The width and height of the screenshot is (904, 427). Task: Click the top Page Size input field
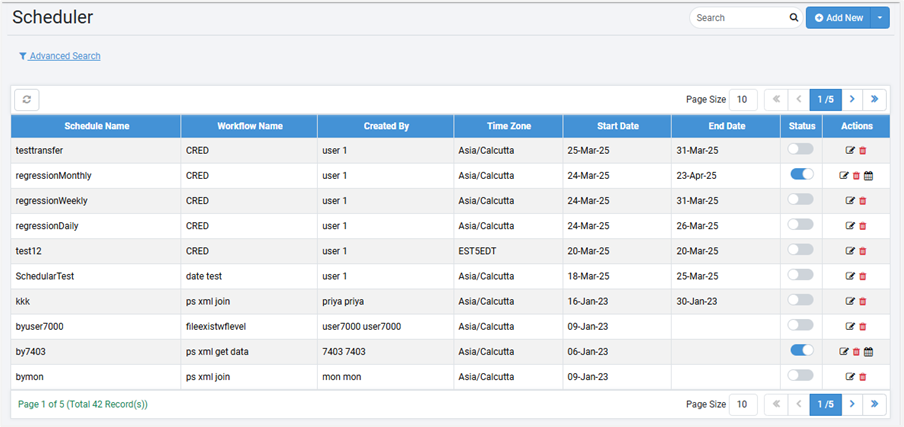[x=743, y=99]
